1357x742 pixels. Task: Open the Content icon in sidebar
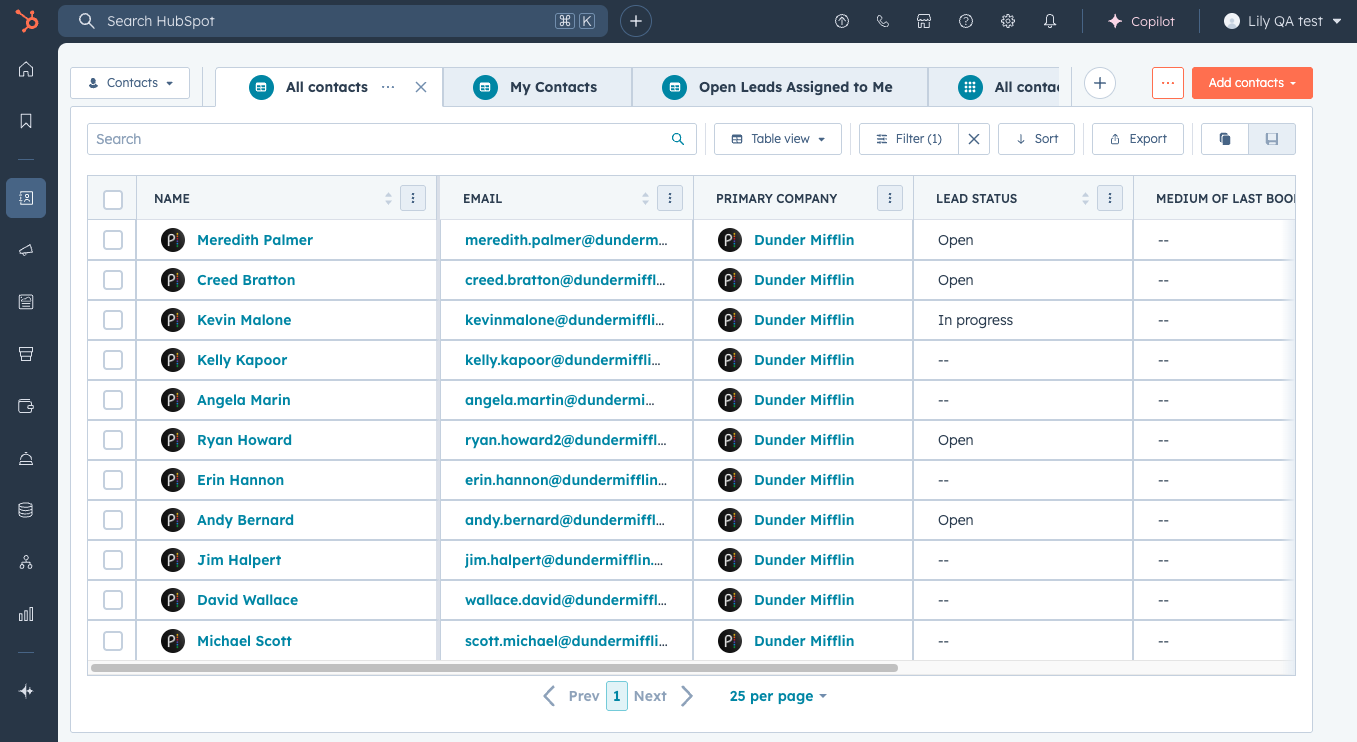[26, 301]
